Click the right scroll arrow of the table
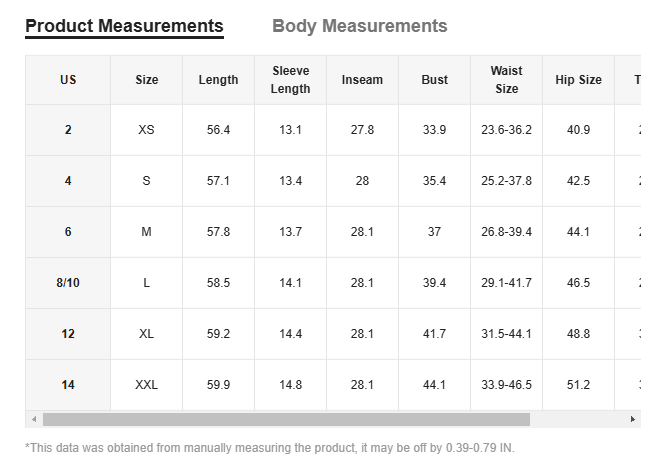This screenshot has width=672, height=469. click(633, 419)
